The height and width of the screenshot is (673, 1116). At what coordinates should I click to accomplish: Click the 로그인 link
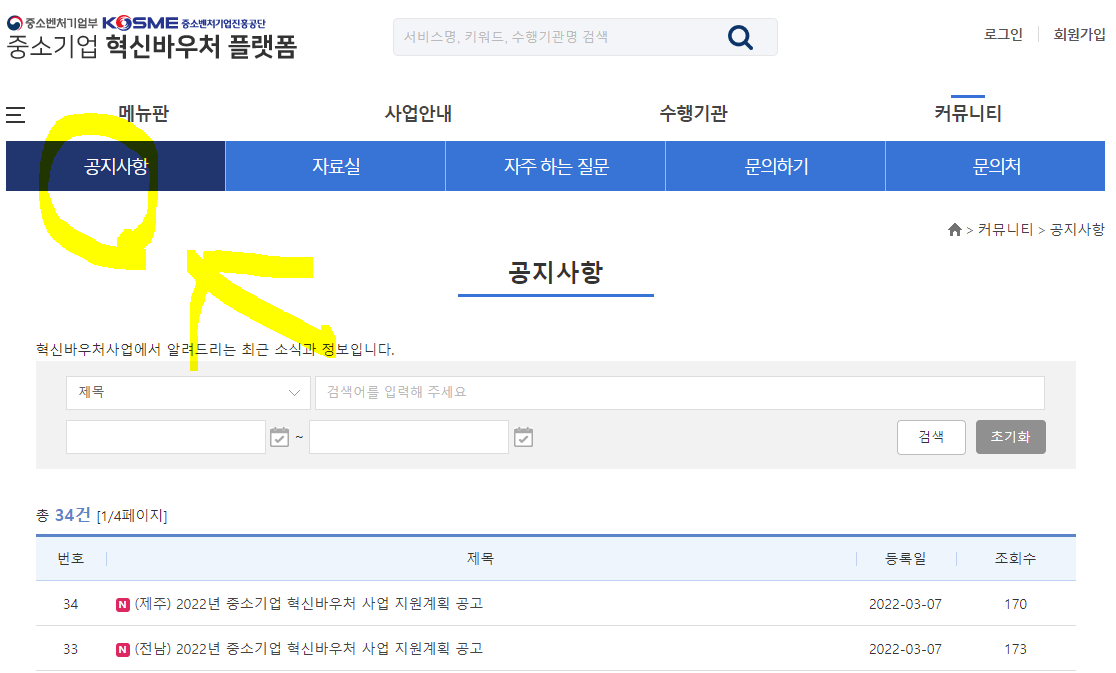click(1001, 33)
